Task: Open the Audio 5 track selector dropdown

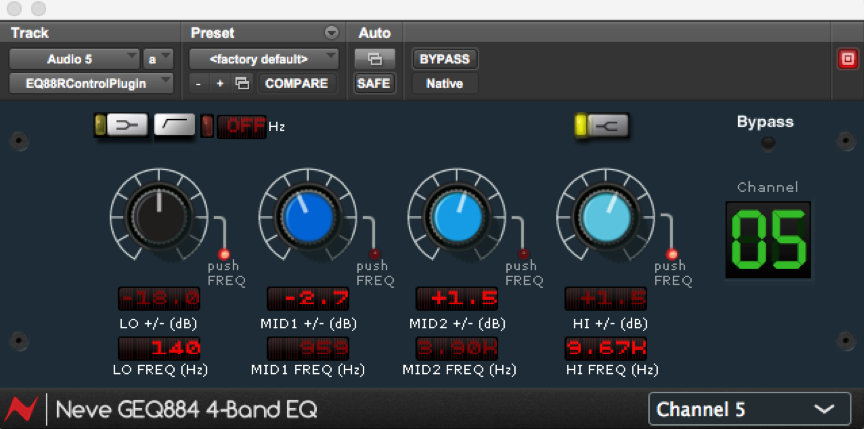Action: [74, 59]
